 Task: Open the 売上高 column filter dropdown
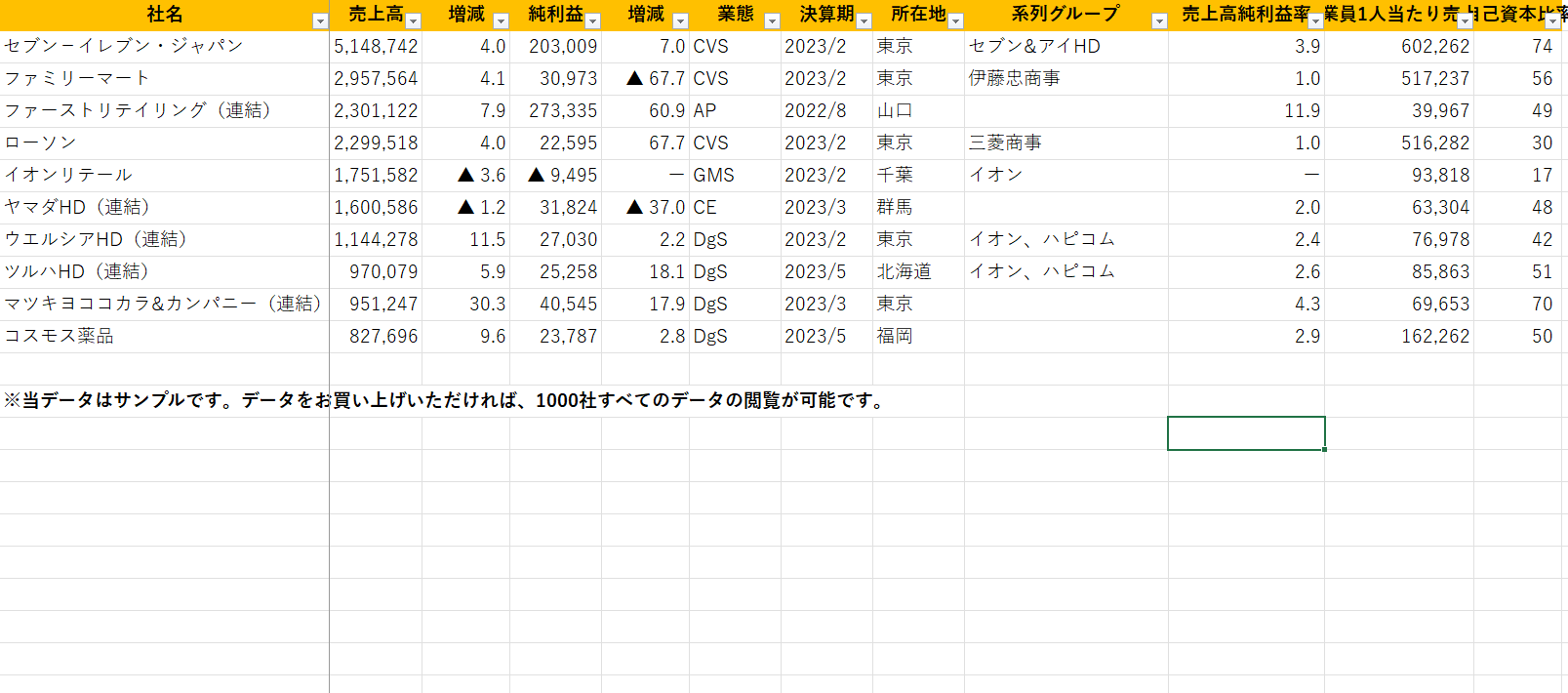413,20
